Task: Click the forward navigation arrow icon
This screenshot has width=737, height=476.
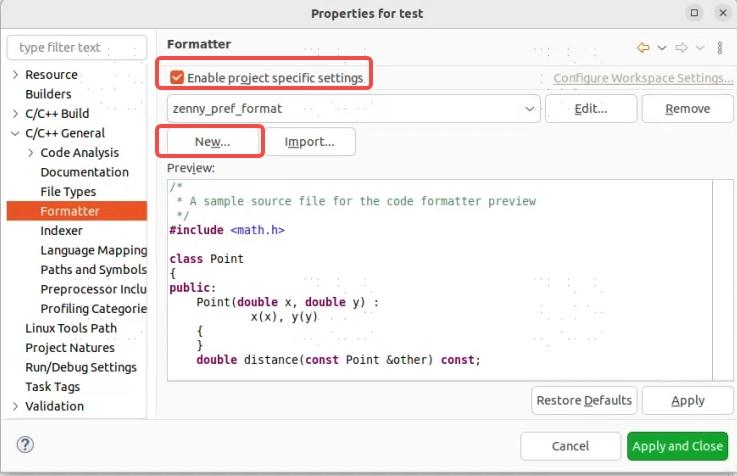Action: (x=681, y=47)
